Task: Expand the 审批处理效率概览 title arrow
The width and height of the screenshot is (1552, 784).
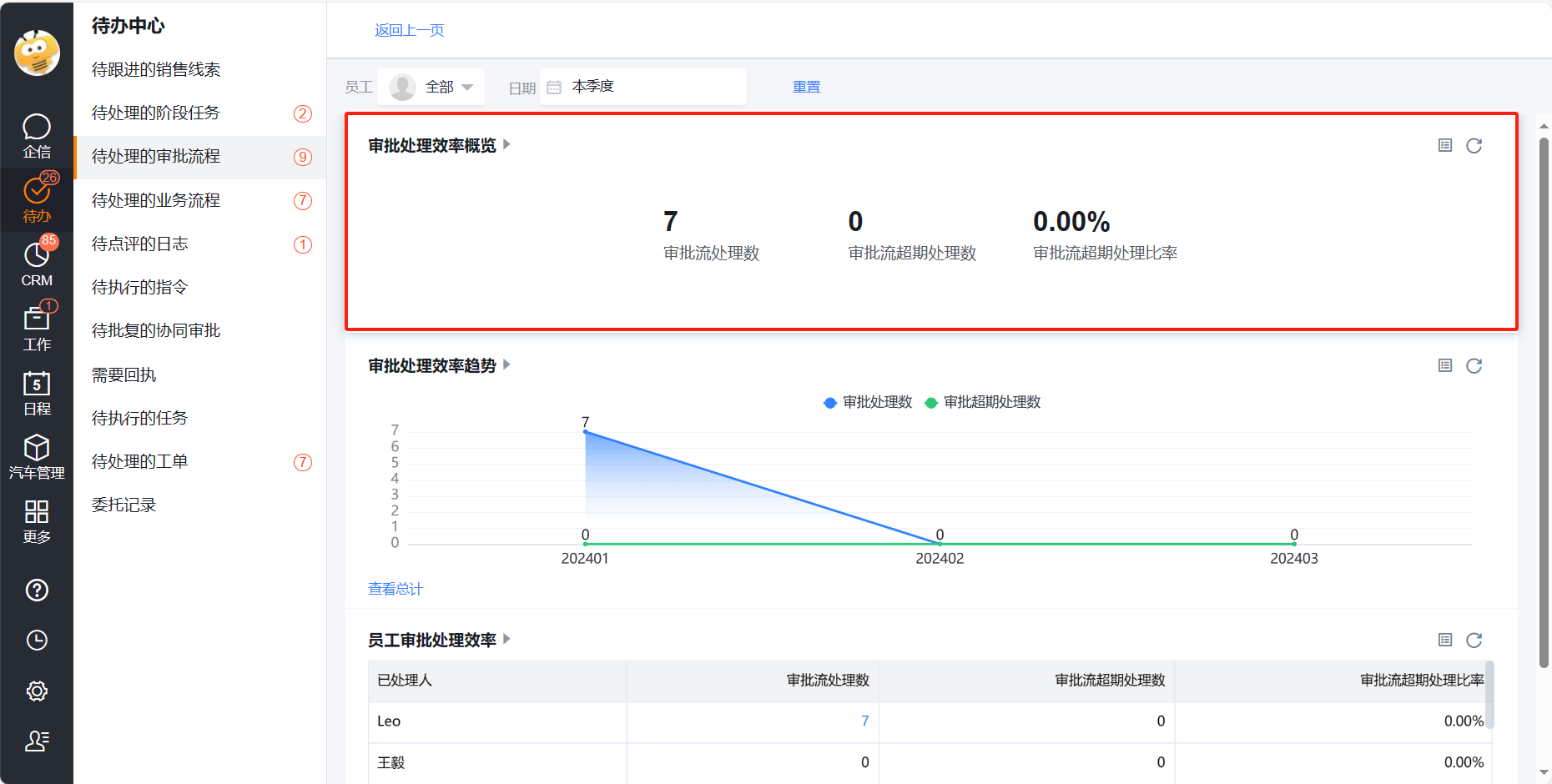Action: pos(506,144)
